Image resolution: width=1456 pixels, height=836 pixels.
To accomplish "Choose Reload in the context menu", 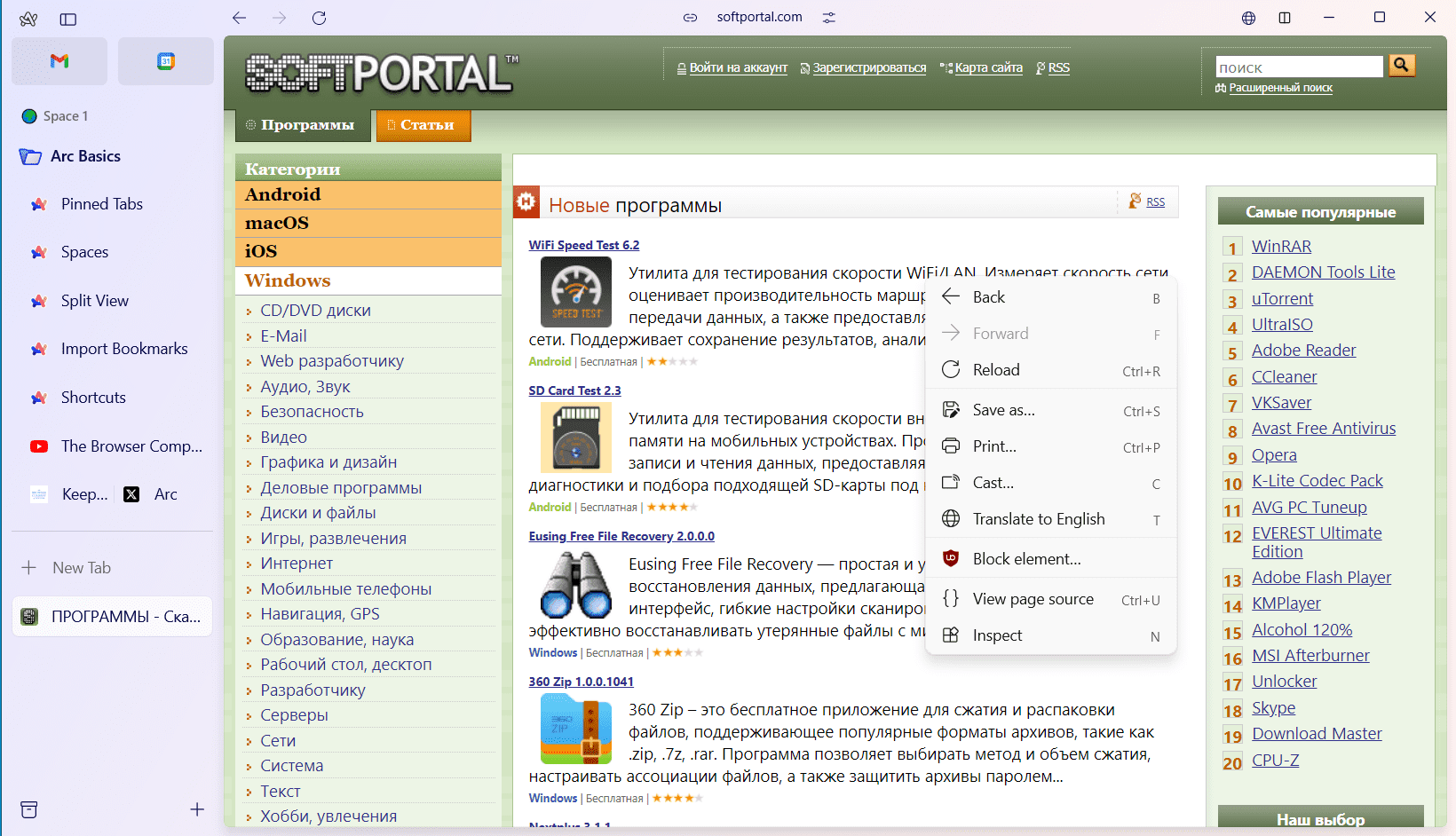I will pos(1051,370).
